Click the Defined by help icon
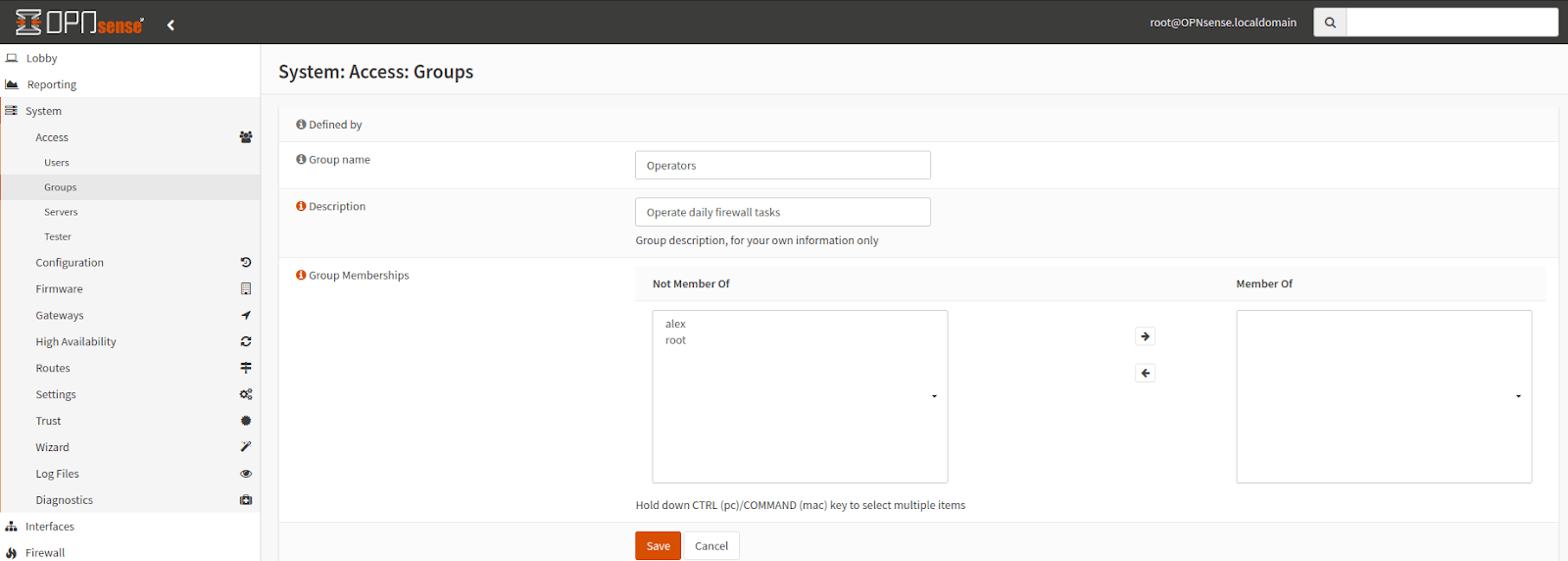Image resolution: width=1568 pixels, height=561 pixels. 301,125
